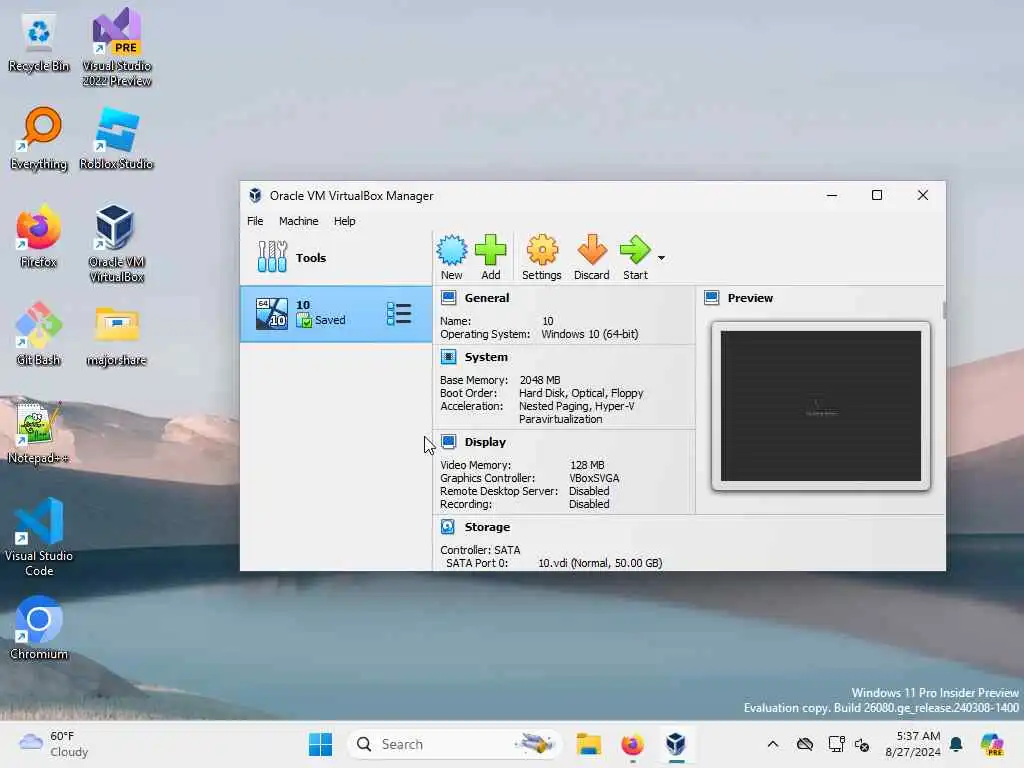
Task: Click the taskbar Search box
Action: [x=454, y=744]
